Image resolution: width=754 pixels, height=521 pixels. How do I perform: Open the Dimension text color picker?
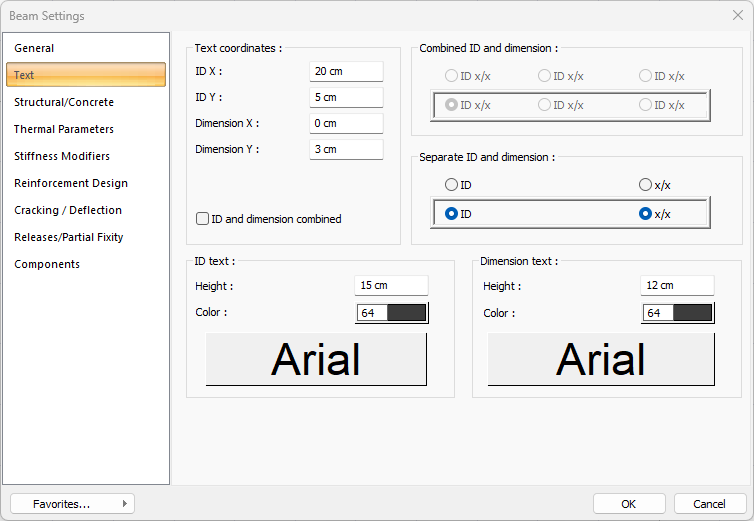678,313
